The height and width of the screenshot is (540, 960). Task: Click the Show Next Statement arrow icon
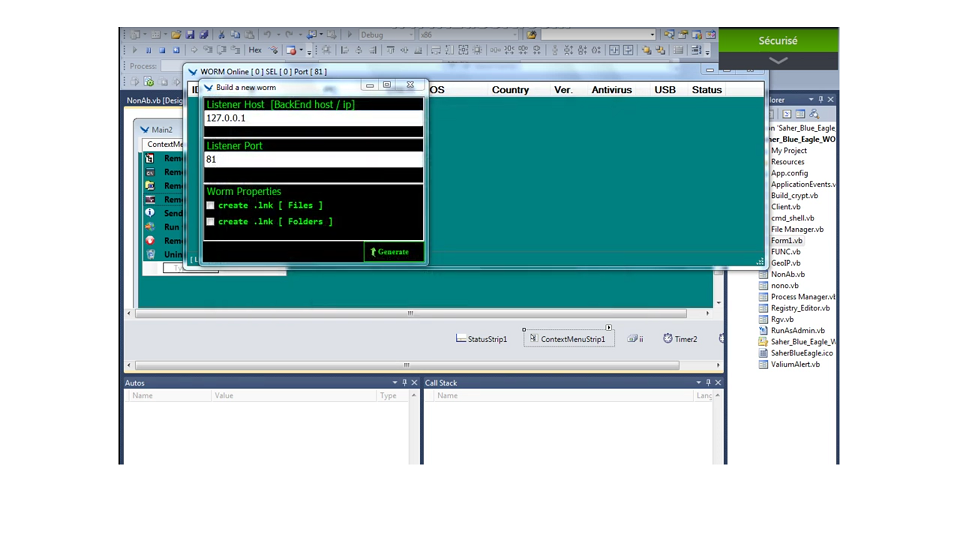point(193,50)
